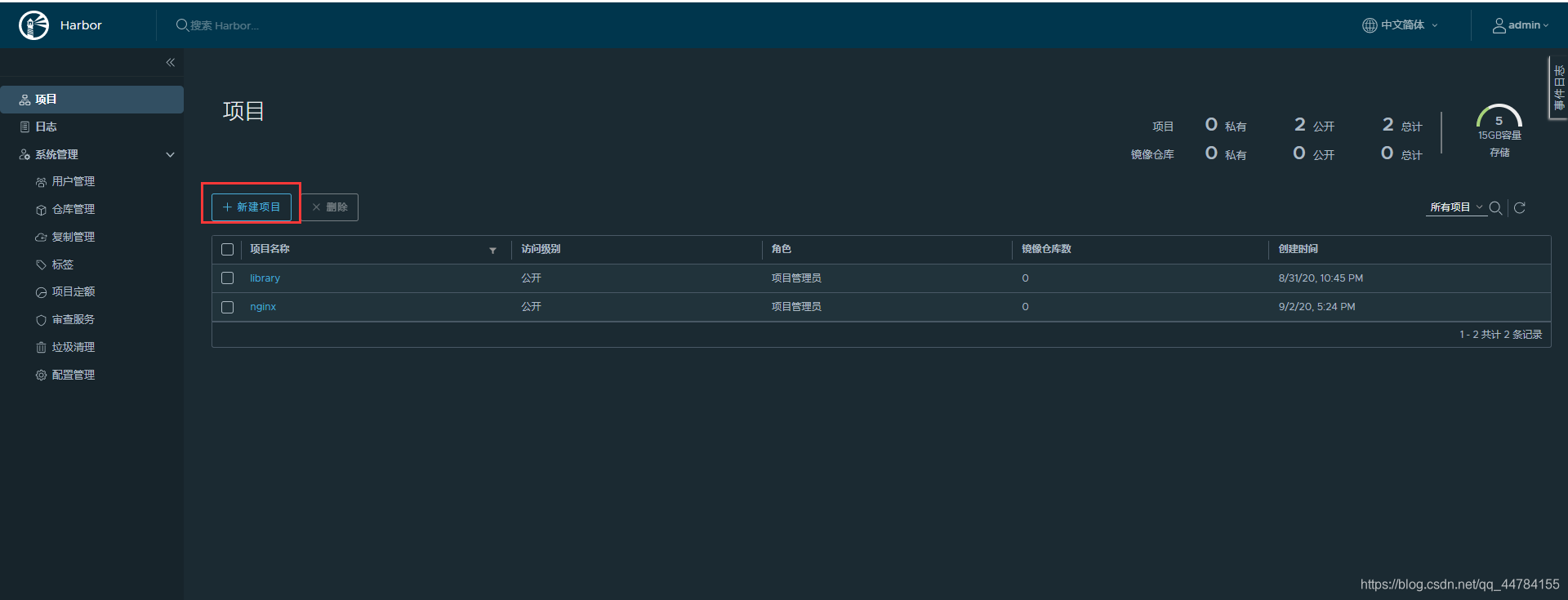Click 项目管理员 in the nginx row
Image resolution: width=1568 pixels, height=600 pixels.
[x=796, y=307]
